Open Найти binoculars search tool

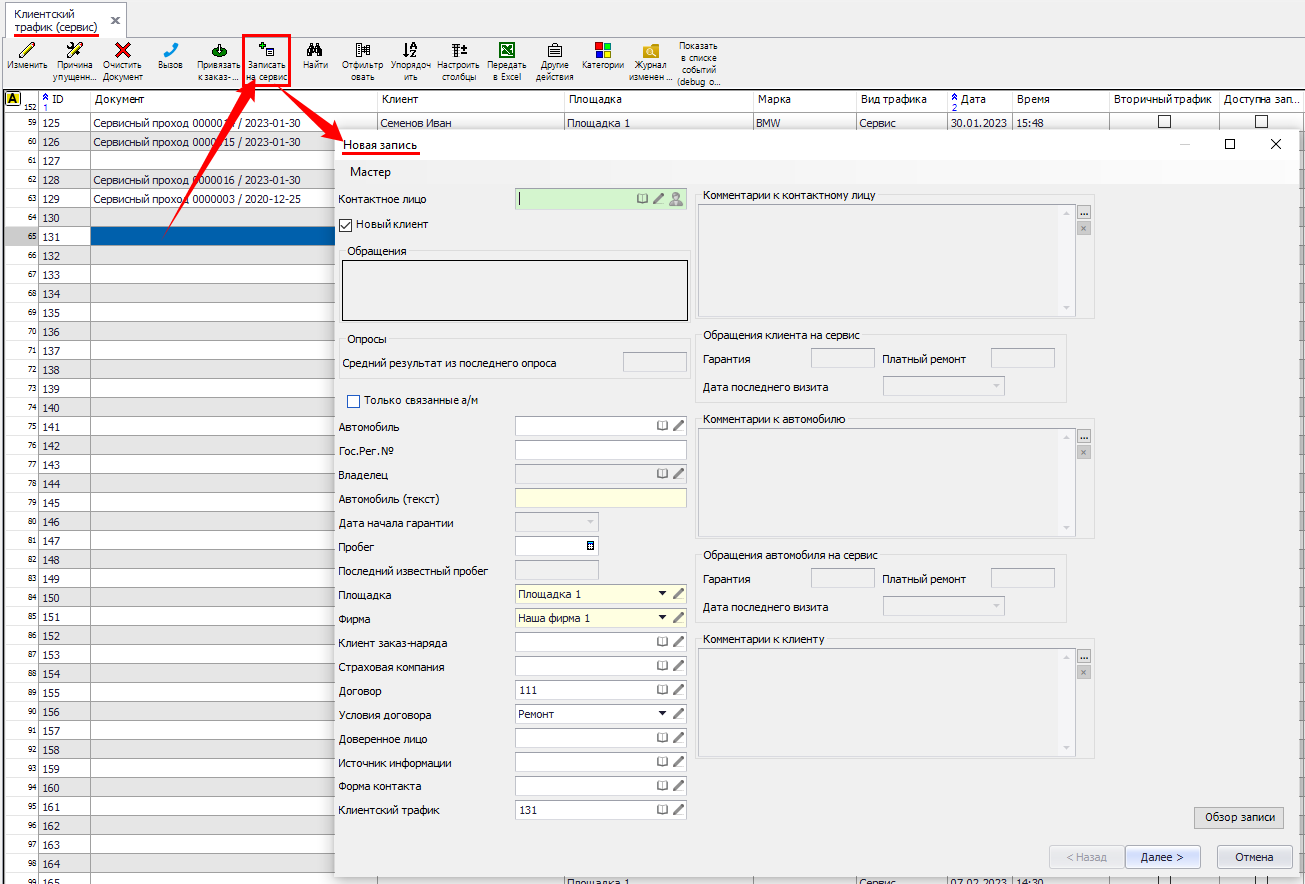click(315, 51)
